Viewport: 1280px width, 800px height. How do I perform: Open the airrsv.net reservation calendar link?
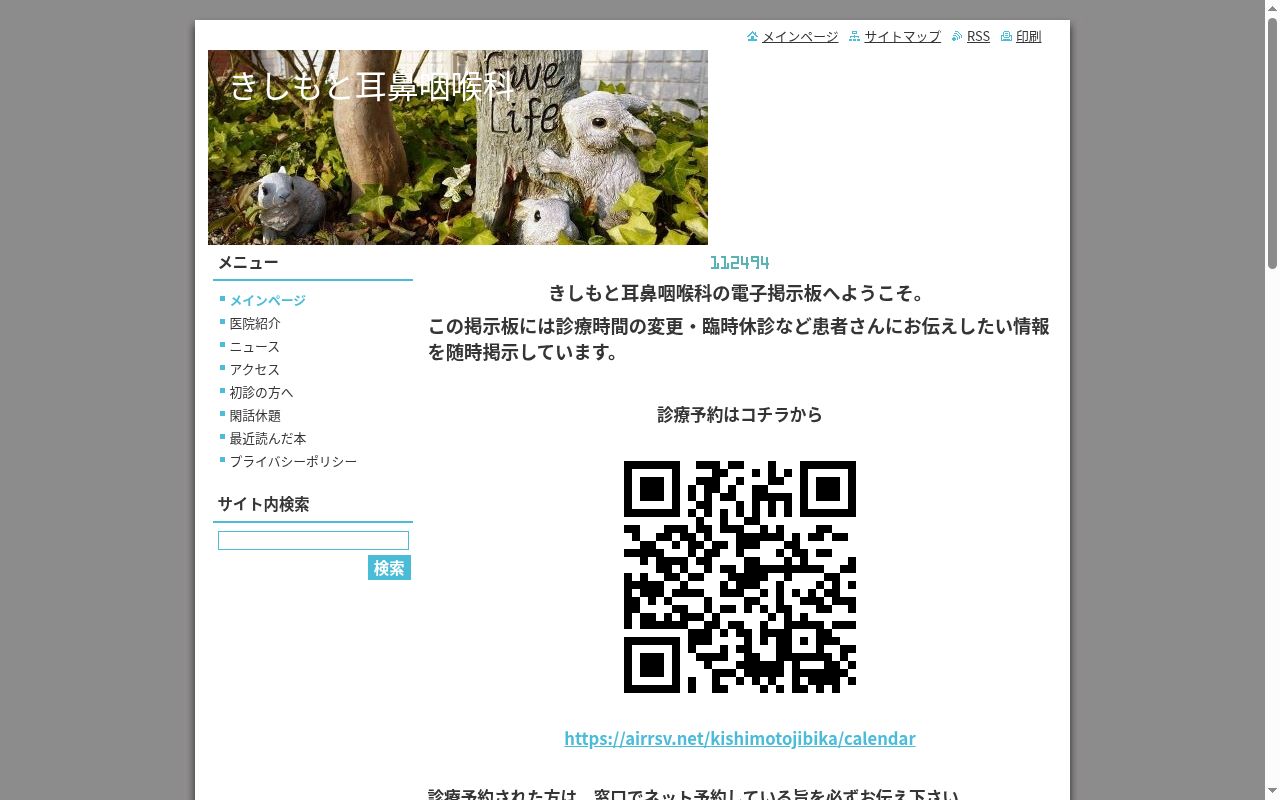(740, 738)
